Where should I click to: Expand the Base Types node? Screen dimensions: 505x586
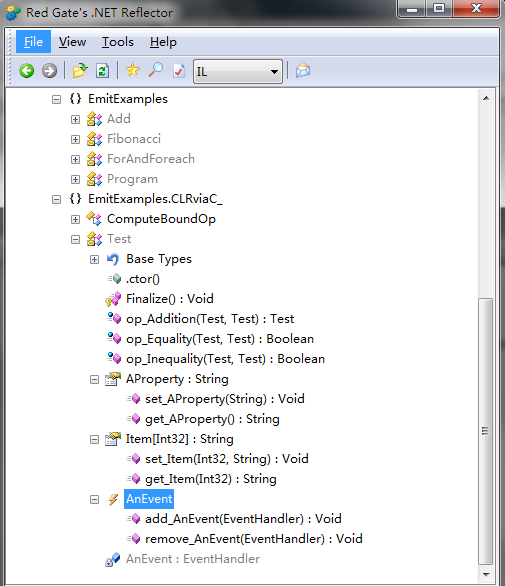[x=95, y=259]
